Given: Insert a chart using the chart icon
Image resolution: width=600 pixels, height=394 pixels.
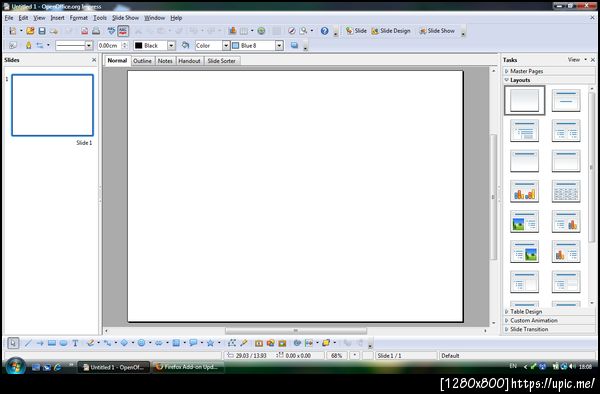Looking at the screenshot, I should tap(232, 31).
